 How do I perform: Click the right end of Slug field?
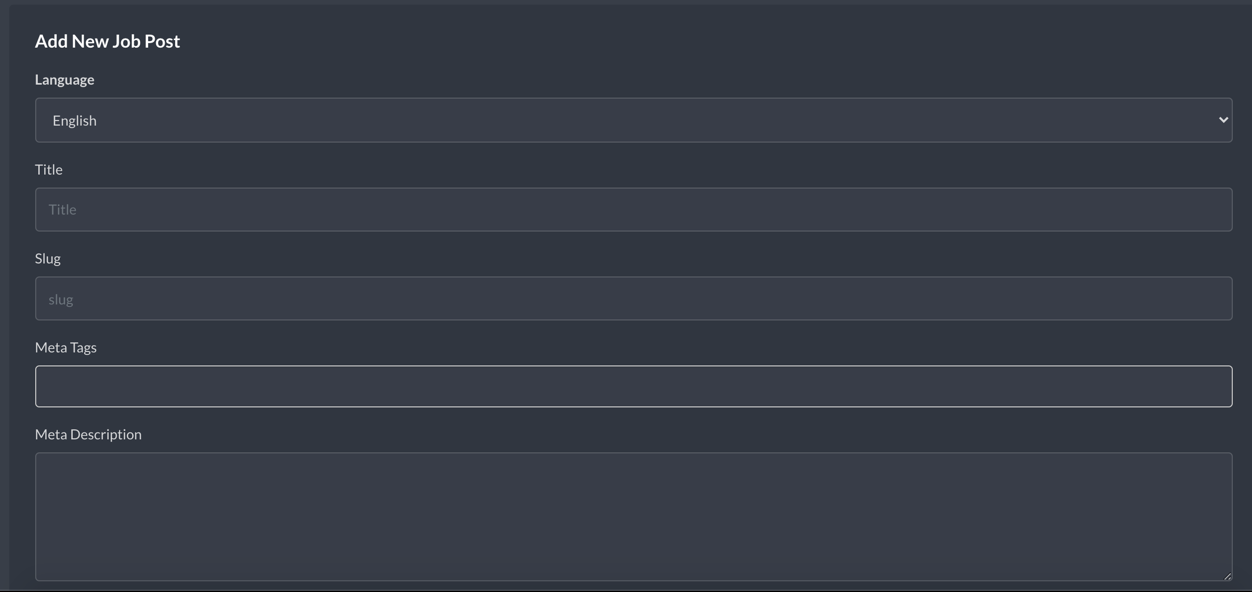tap(1215, 298)
